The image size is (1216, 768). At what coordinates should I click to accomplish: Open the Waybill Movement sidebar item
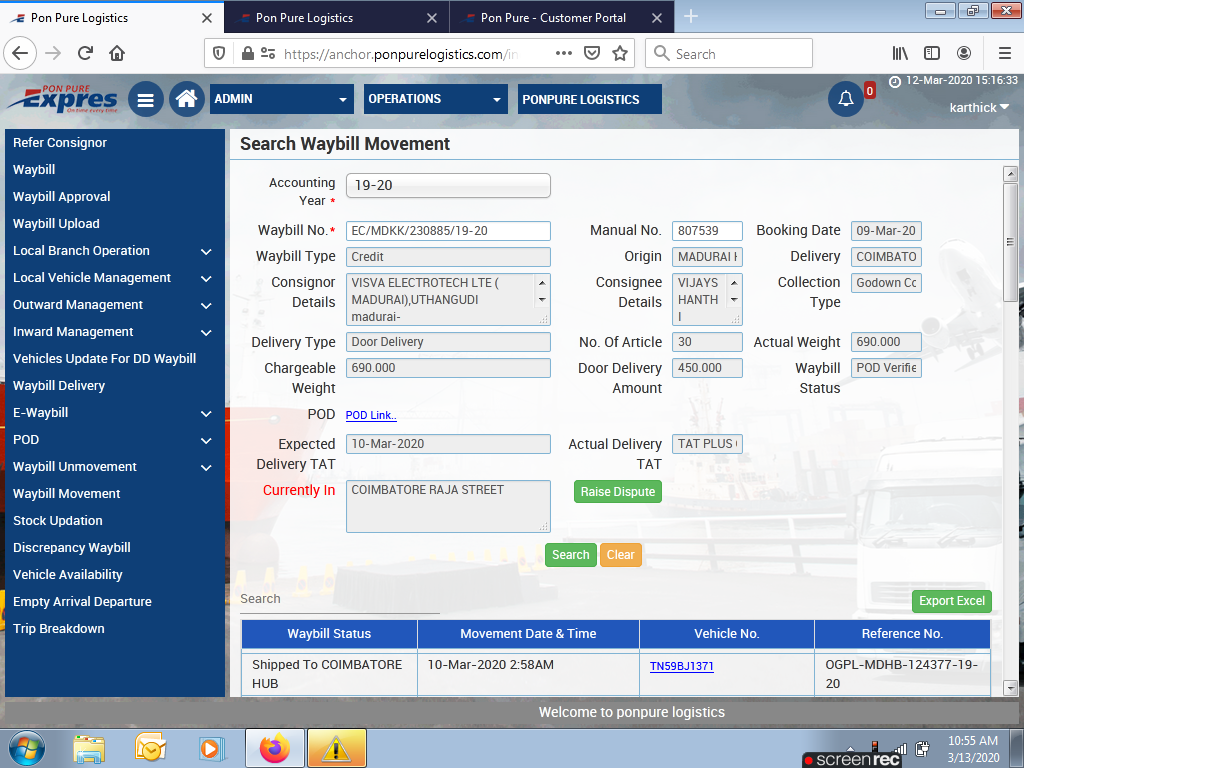pos(67,494)
